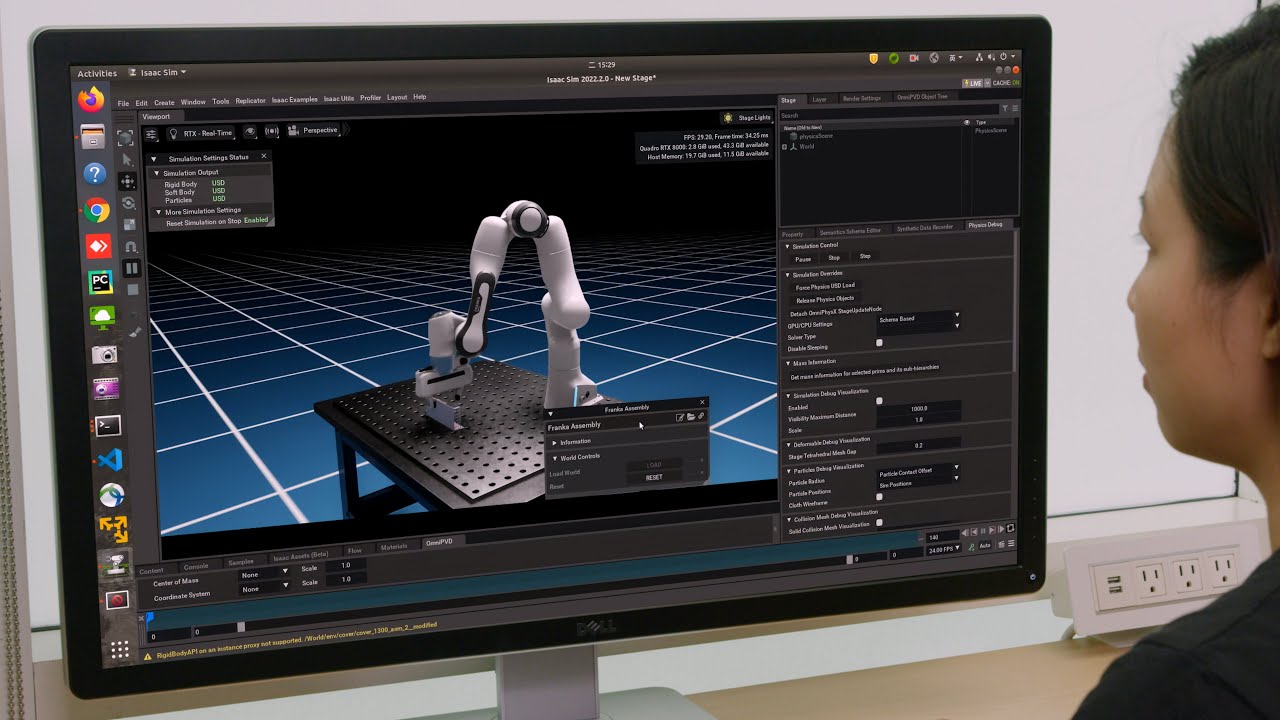Click Release Physics Objects button
Viewport: 1280px width, 720px height.
tap(825, 299)
